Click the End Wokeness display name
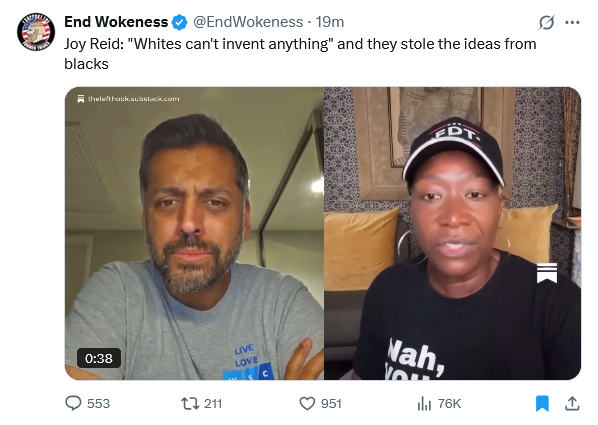Screen dimensions: 598x425 coord(116,22)
